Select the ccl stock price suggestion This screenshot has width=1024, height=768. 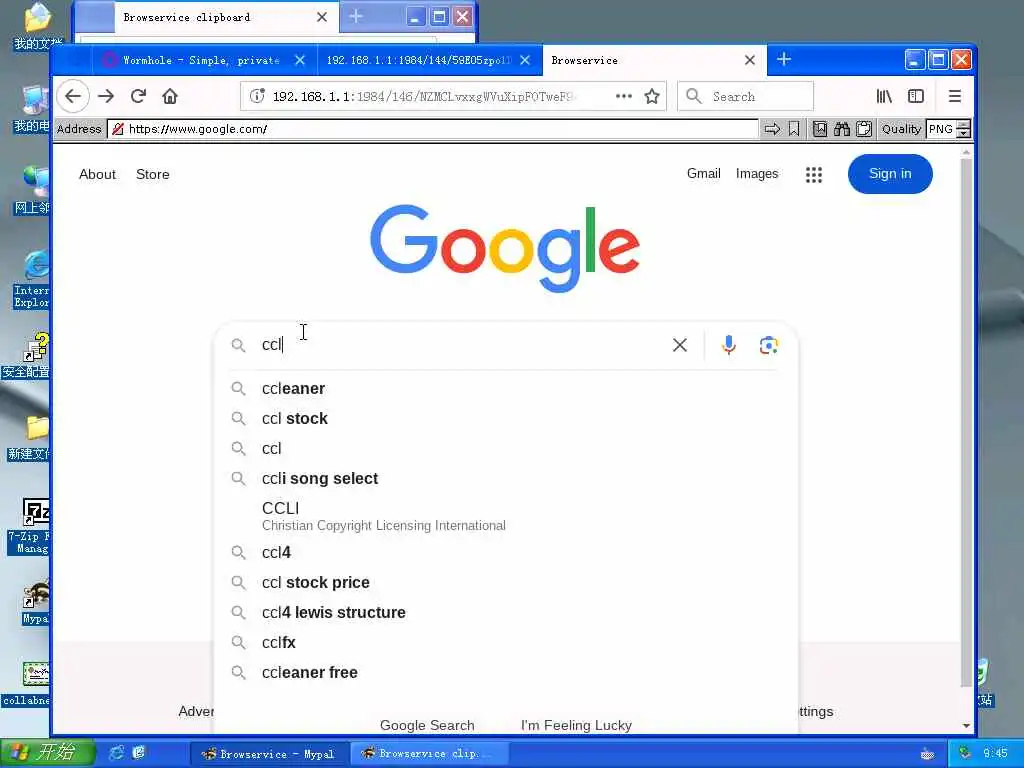click(x=506, y=583)
